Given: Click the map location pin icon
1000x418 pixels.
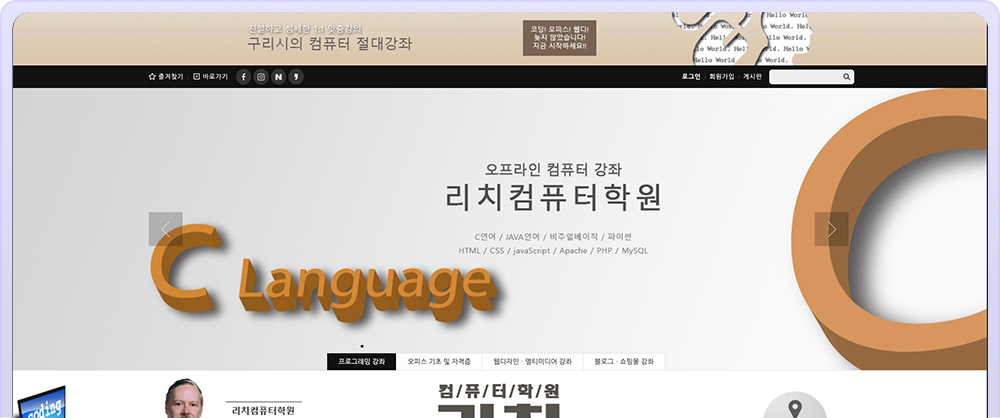Looking at the screenshot, I should pos(795,409).
